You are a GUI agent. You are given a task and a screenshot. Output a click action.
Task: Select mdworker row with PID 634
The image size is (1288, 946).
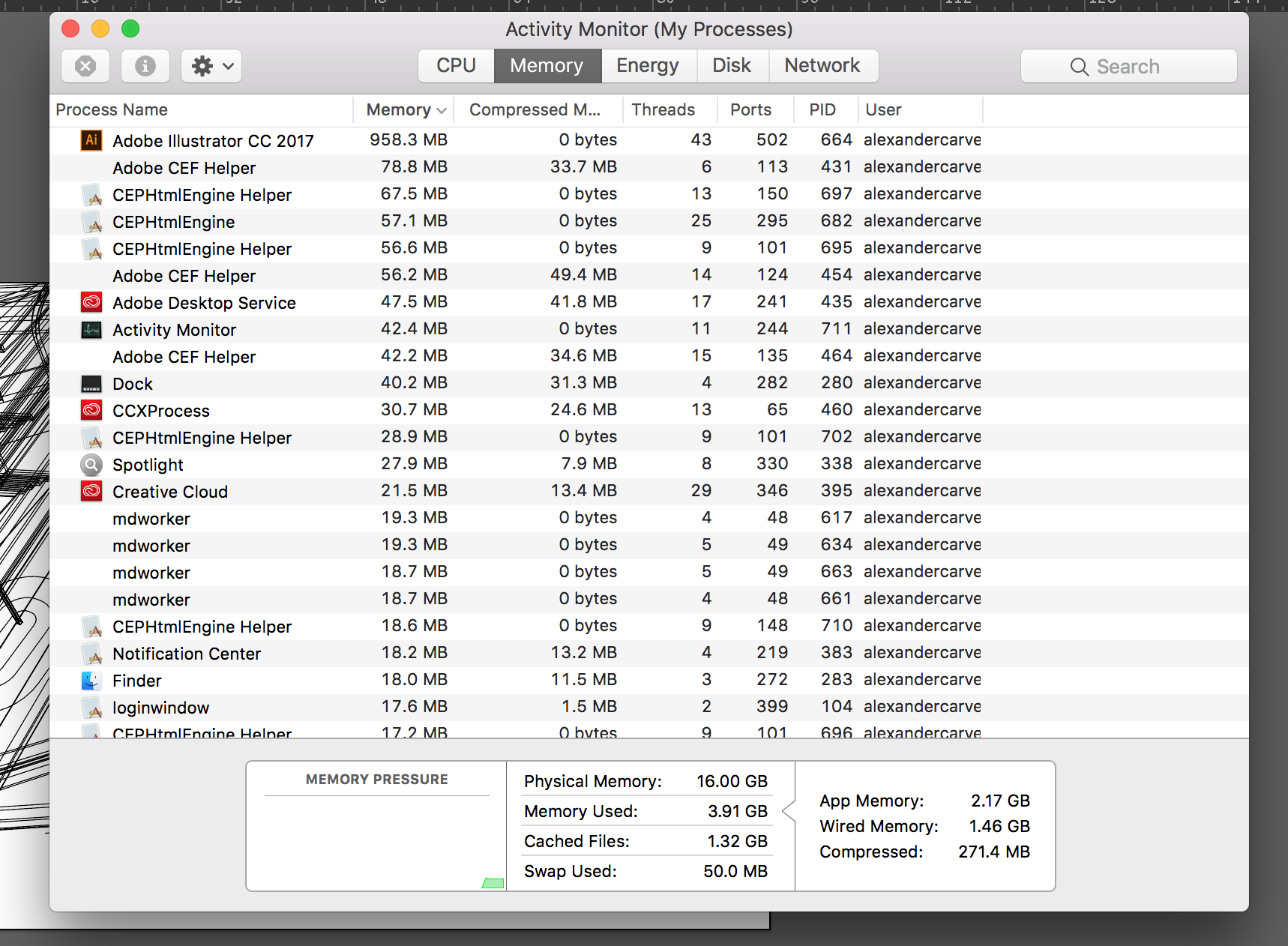tap(649, 545)
